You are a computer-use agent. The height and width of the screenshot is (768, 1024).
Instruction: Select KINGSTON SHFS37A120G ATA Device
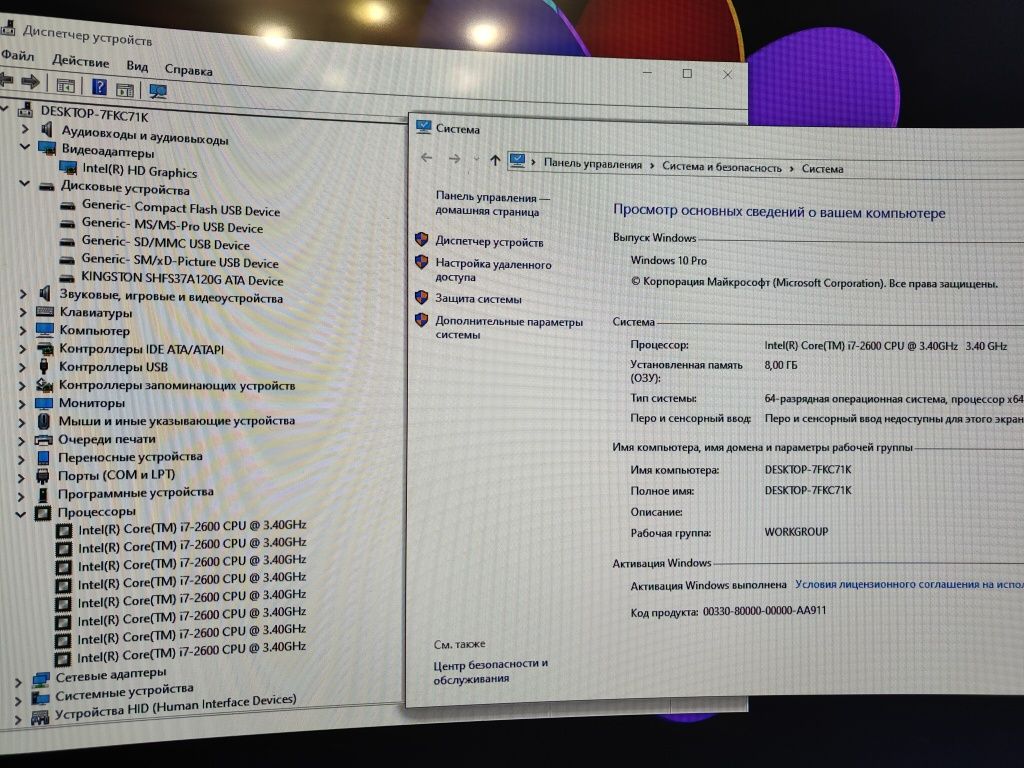click(x=182, y=279)
